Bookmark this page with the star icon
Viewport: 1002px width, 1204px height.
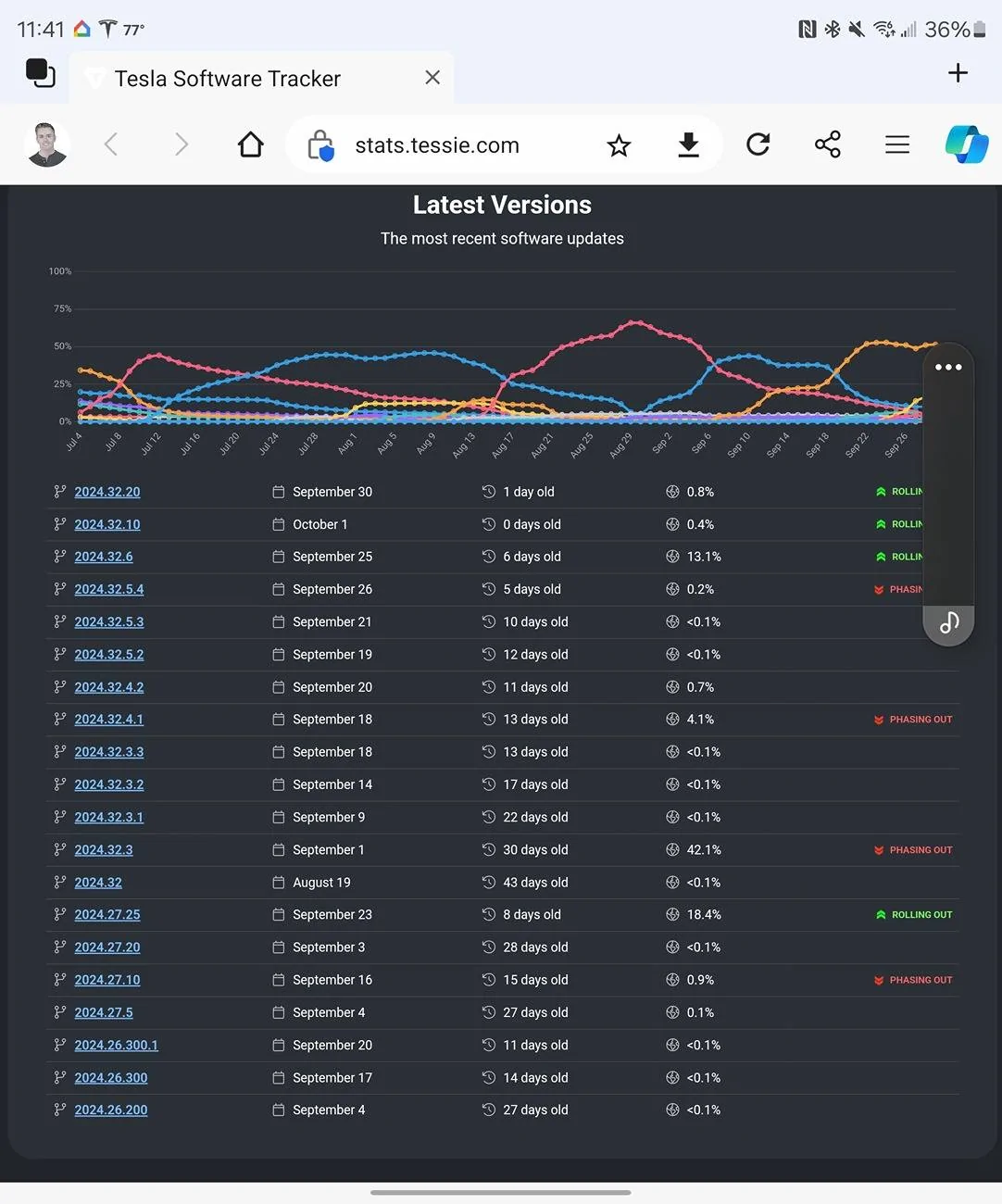(x=619, y=145)
